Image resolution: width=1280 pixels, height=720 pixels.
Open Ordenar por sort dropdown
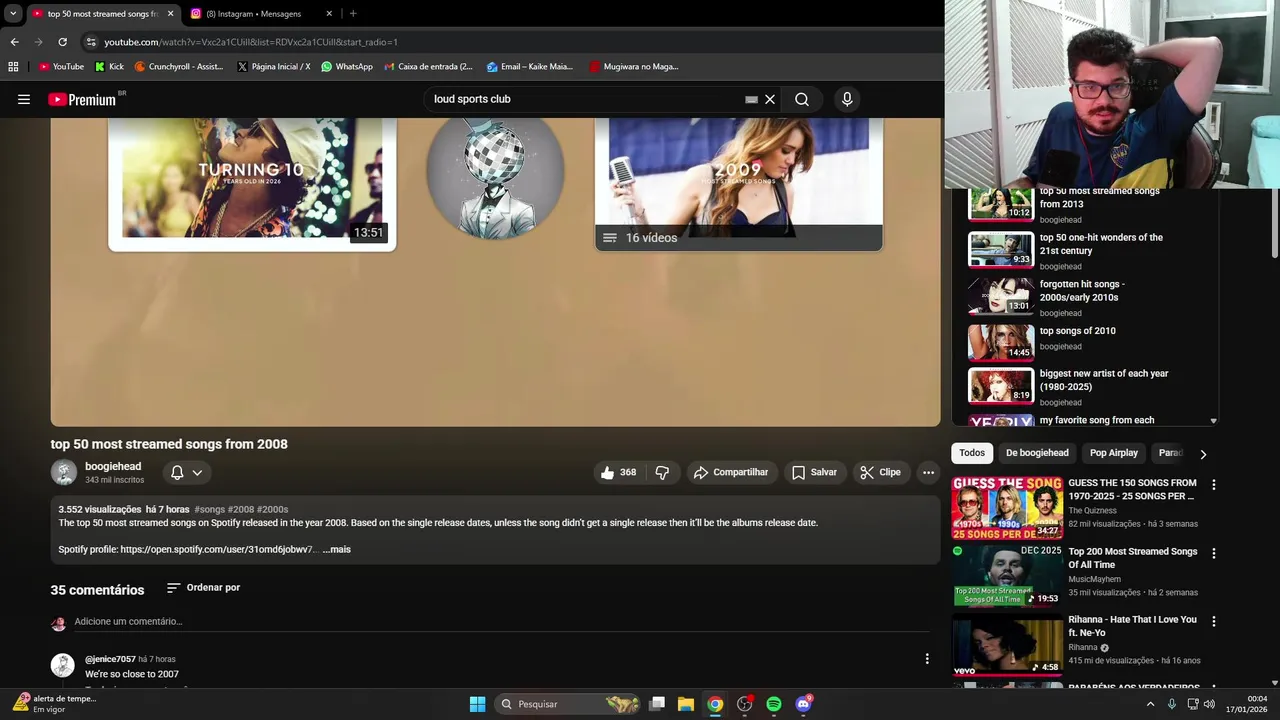click(203, 588)
